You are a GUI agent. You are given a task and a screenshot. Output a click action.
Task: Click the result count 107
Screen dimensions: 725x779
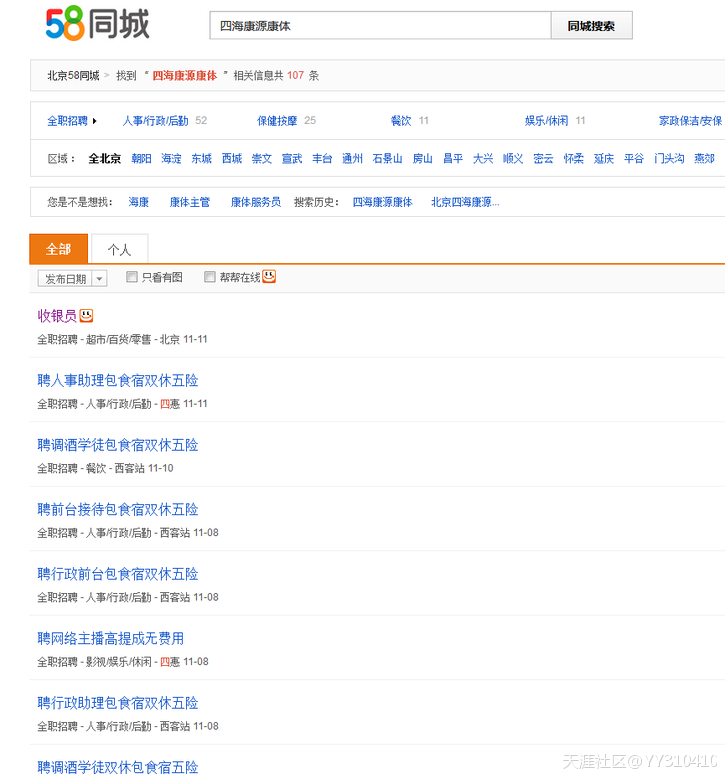[x=295, y=76]
